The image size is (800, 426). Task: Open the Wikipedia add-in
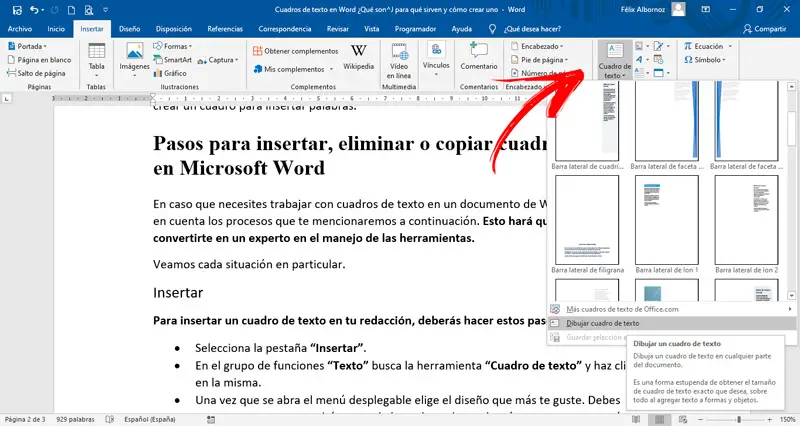click(358, 57)
